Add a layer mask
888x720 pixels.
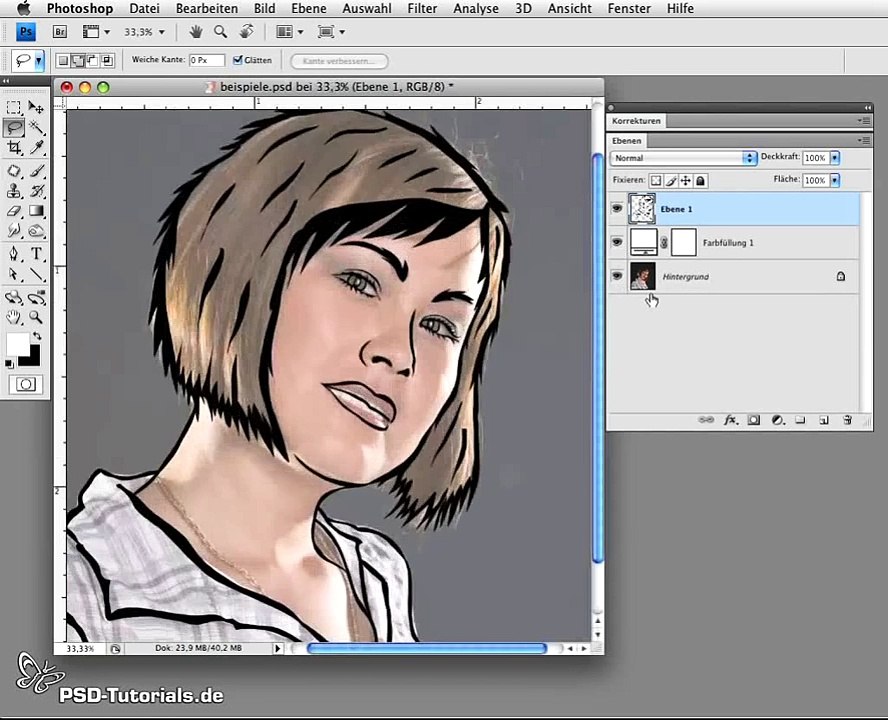click(754, 420)
